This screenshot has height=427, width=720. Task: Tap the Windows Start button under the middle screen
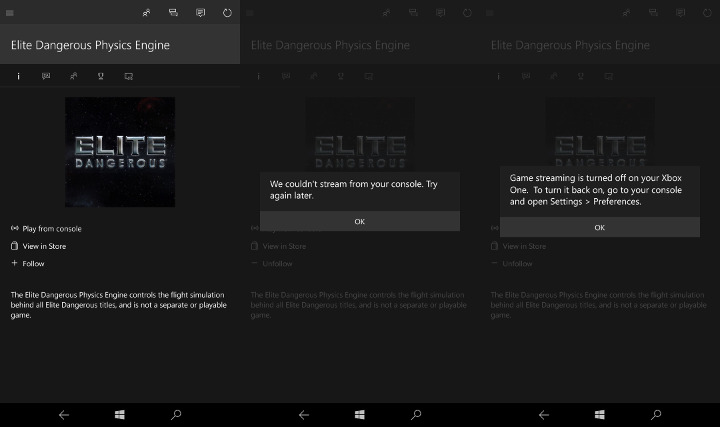coord(360,415)
